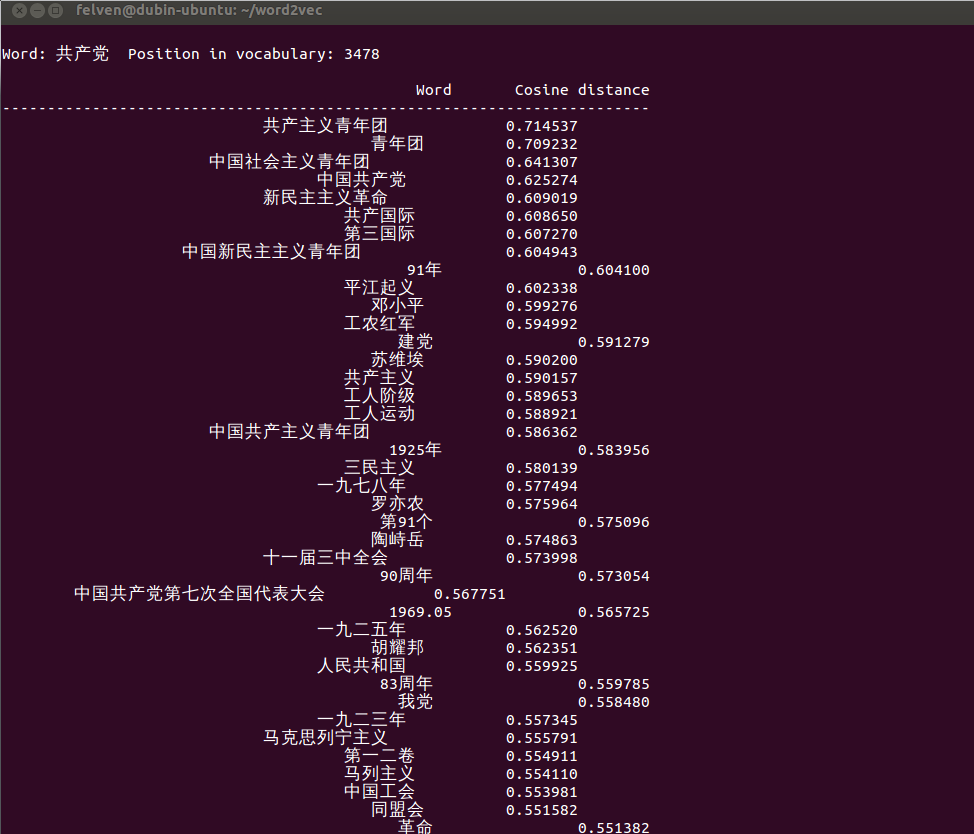Select the name 陶峙岳

397,540
